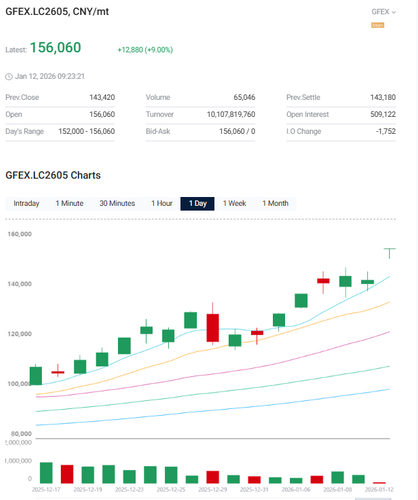418x500 pixels.
Task: Click the Turnover value 10,107,819,760
Action: point(231,114)
